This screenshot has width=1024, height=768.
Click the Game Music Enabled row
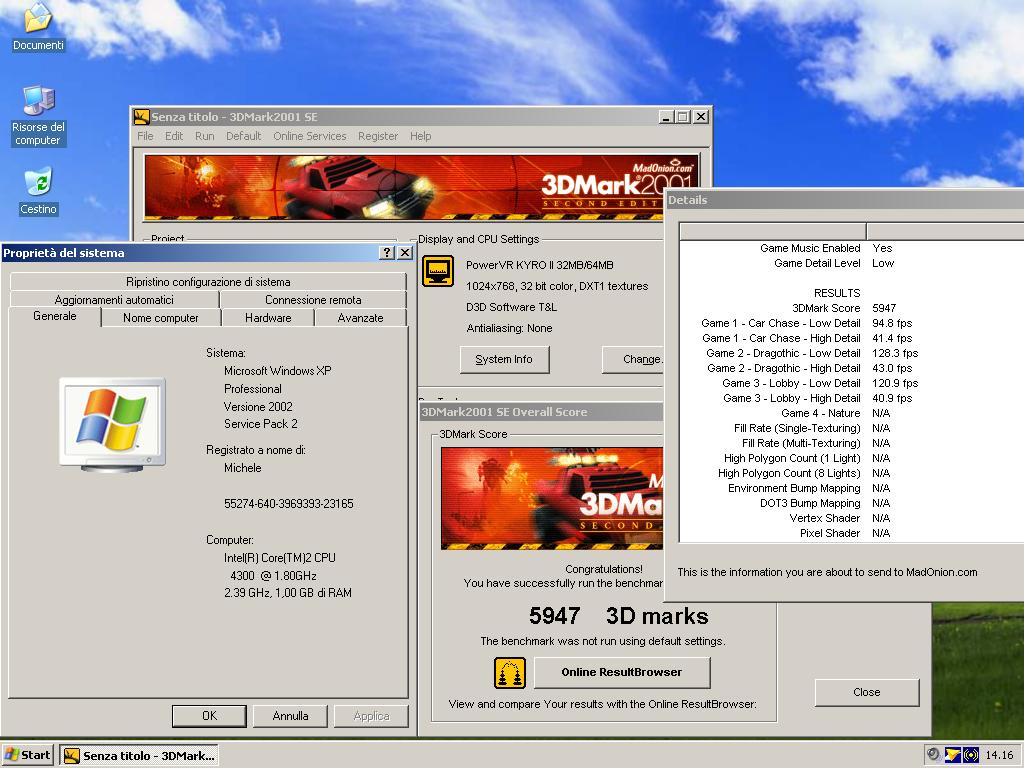tap(852, 248)
